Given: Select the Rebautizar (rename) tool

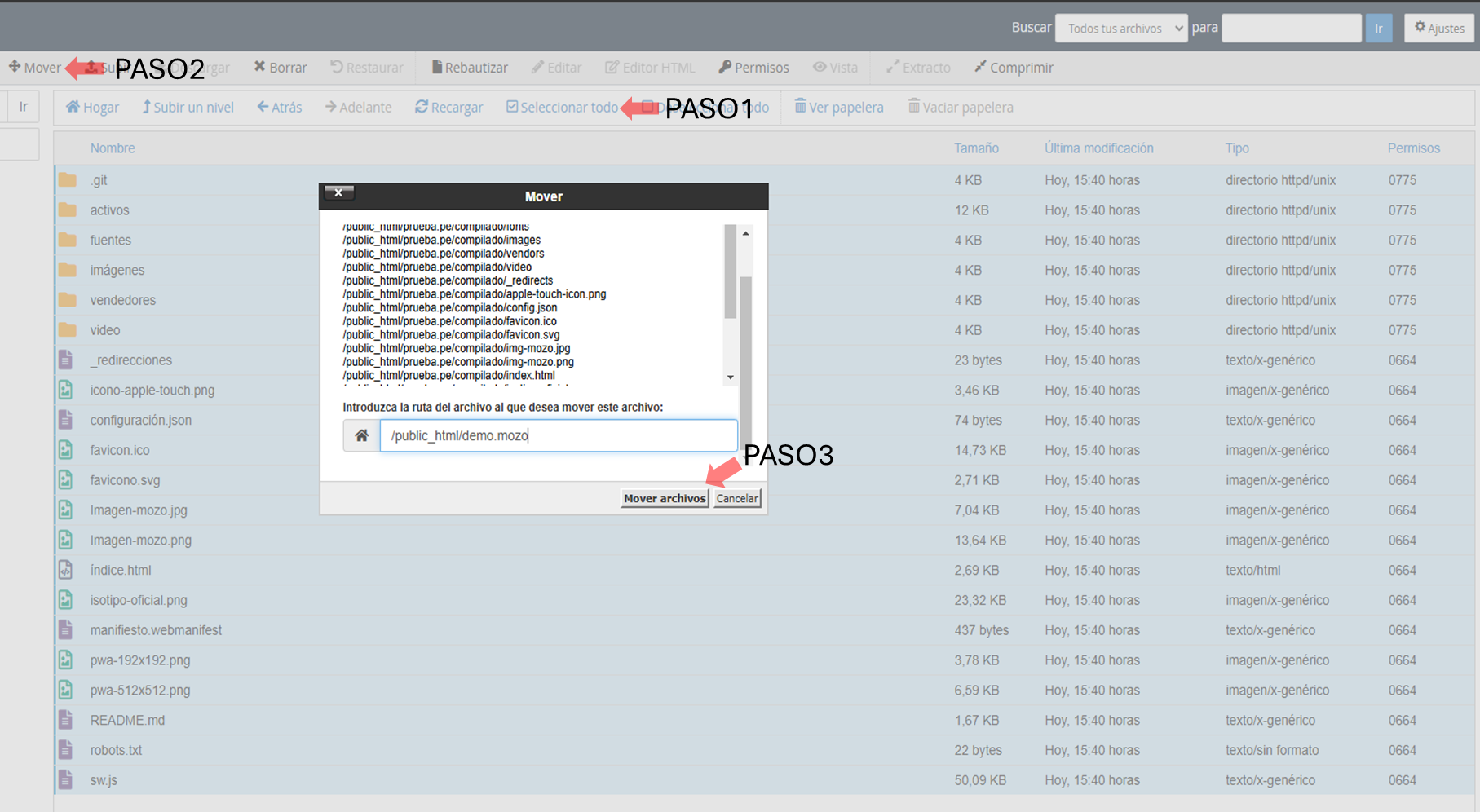Looking at the screenshot, I should click(x=470, y=67).
